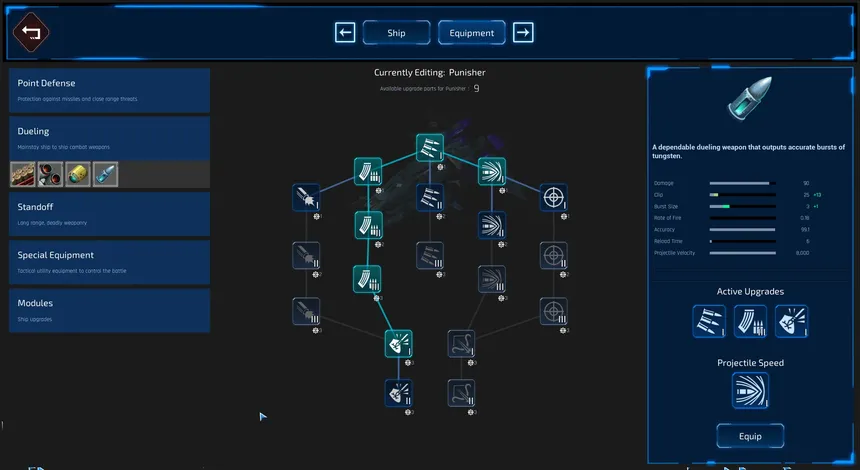Open the Point Defense category

point(110,90)
